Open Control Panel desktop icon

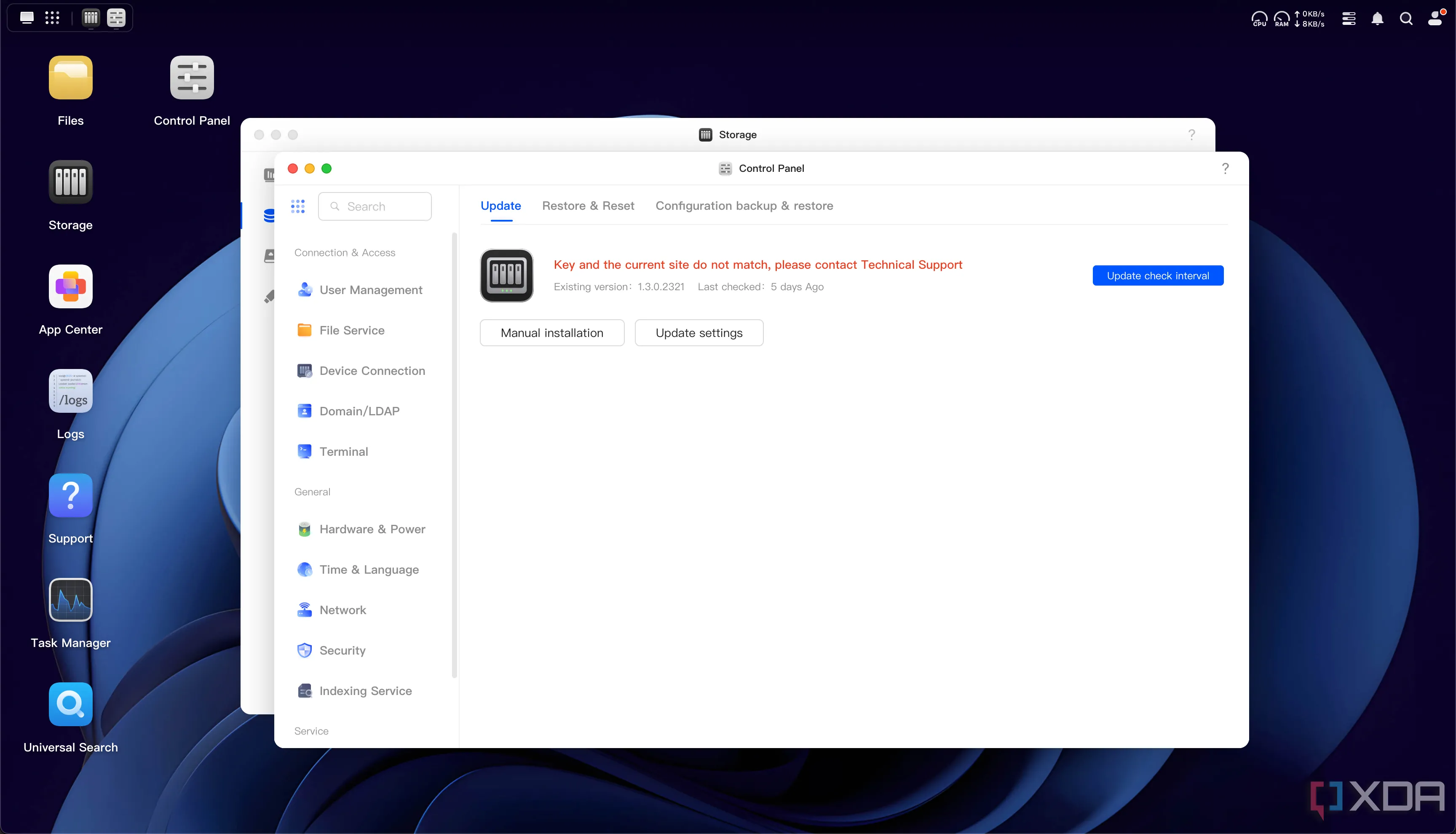(x=192, y=78)
